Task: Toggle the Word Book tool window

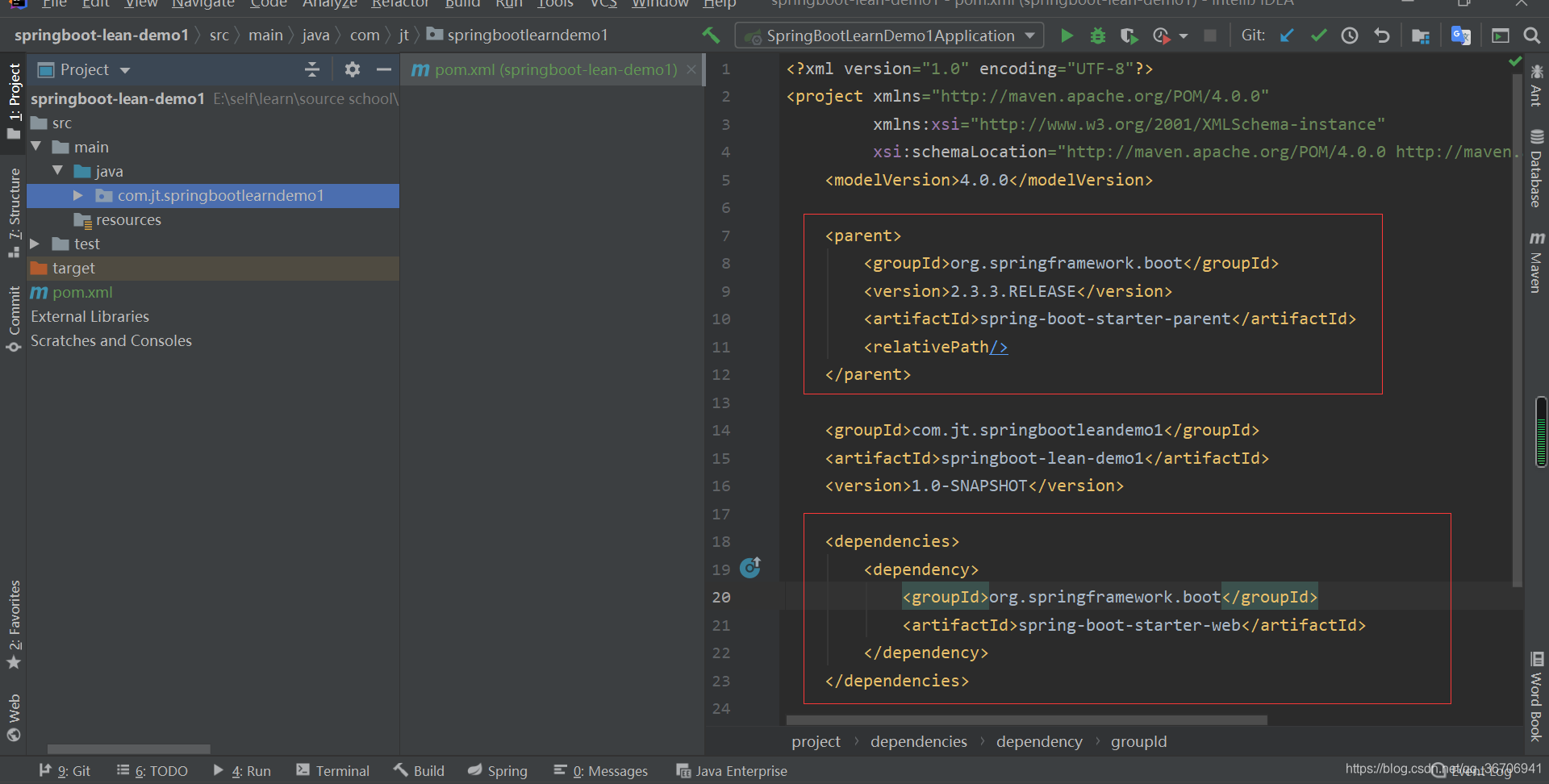Action: [1536, 696]
